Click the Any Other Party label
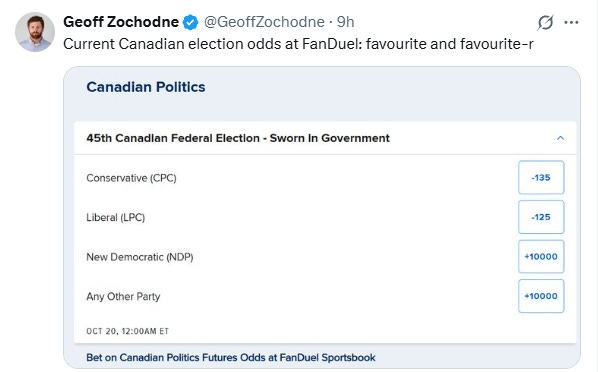This screenshot has width=598, height=372. point(123,296)
